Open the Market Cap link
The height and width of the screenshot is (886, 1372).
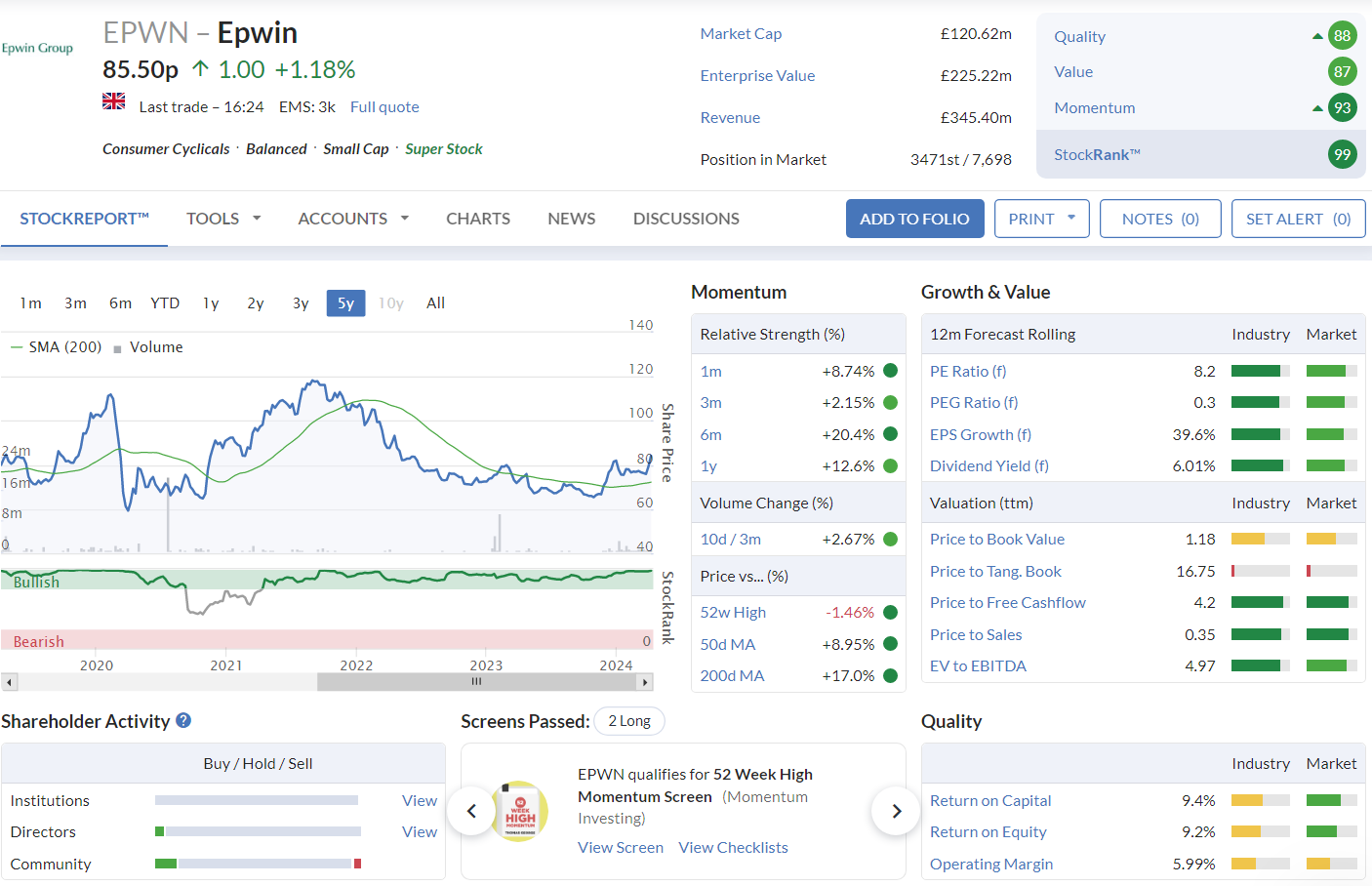click(x=741, y=33)
